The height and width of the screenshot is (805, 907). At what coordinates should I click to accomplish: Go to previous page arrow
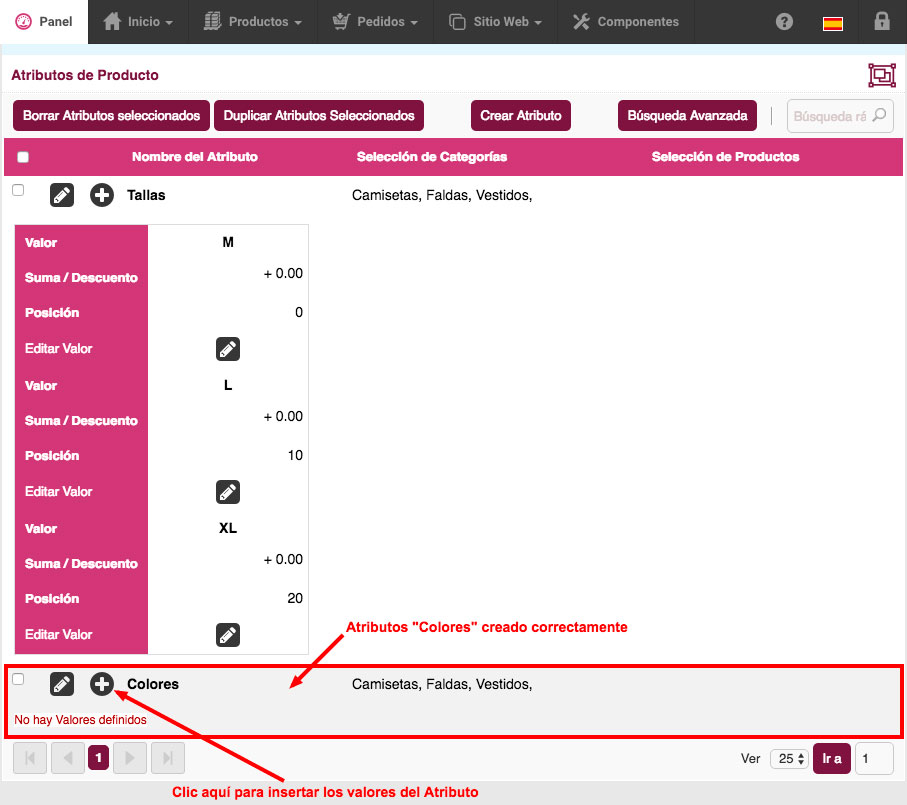click(x=68, y=758)
